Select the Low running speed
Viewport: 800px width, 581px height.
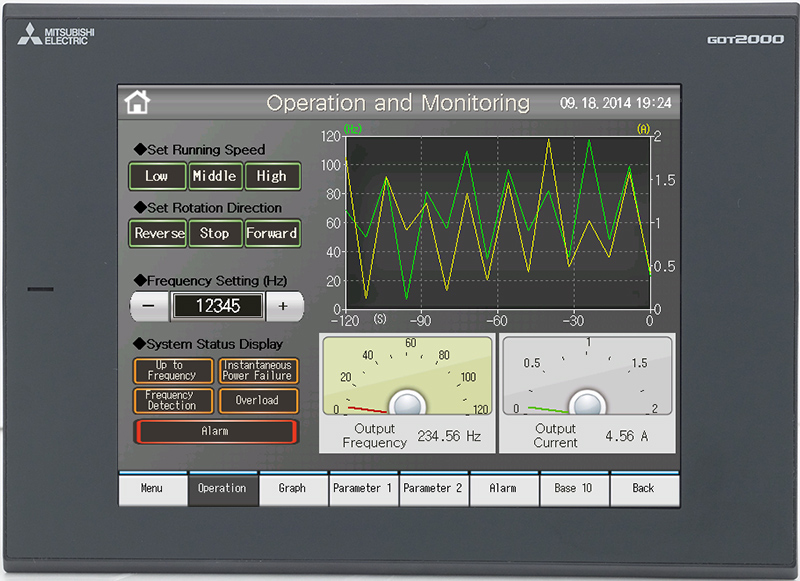click(157, 176)
